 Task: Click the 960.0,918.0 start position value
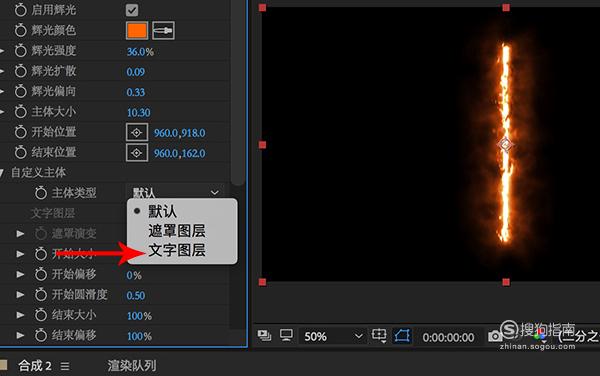click(179, 133)
